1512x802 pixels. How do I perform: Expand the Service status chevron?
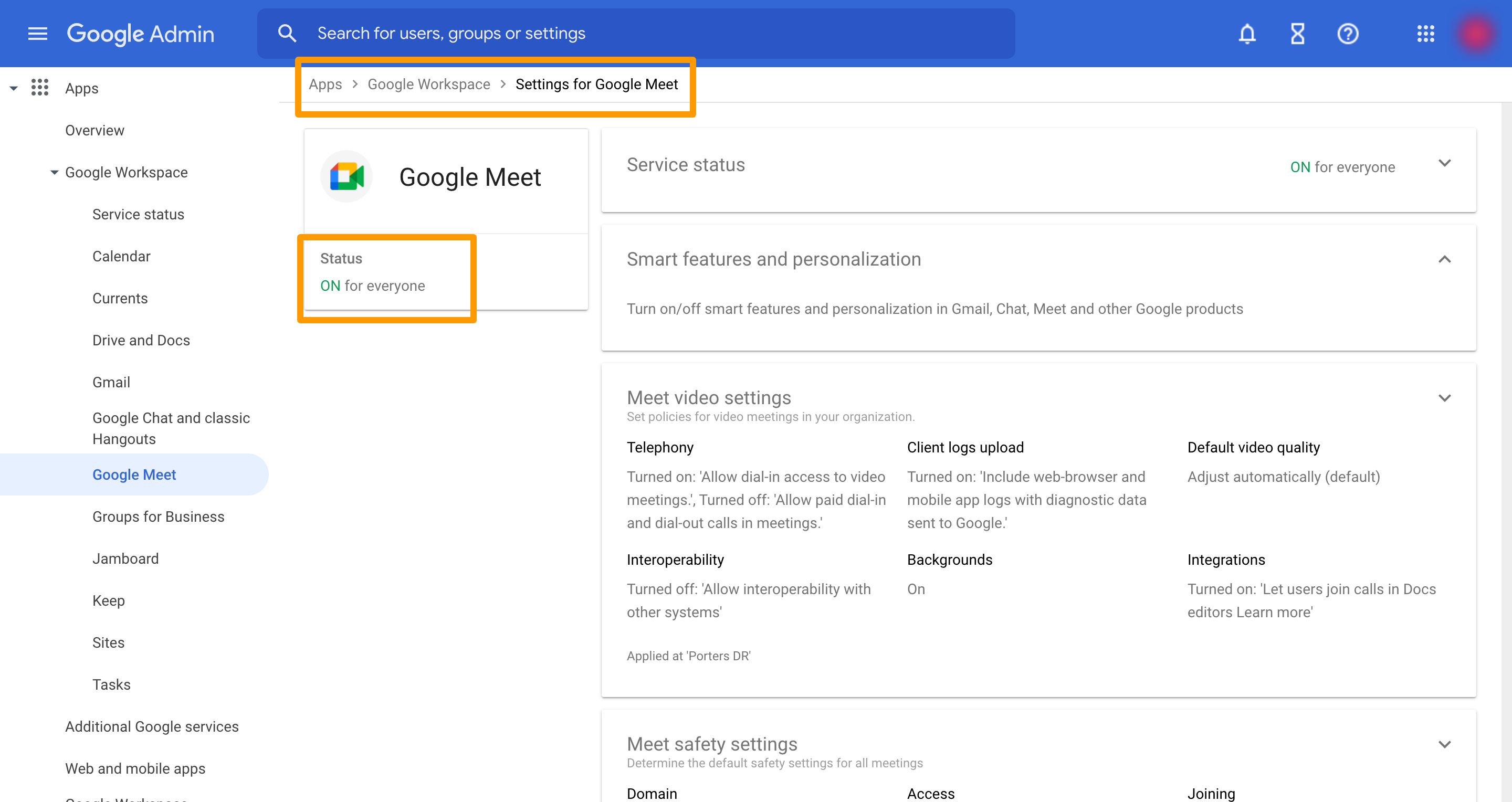(x=1444, y=164)
